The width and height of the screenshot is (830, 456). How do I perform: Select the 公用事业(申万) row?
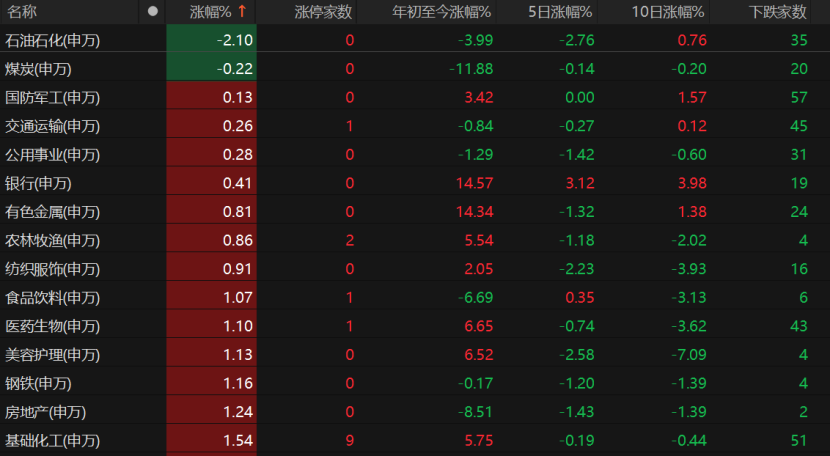(x=415, y=154)
